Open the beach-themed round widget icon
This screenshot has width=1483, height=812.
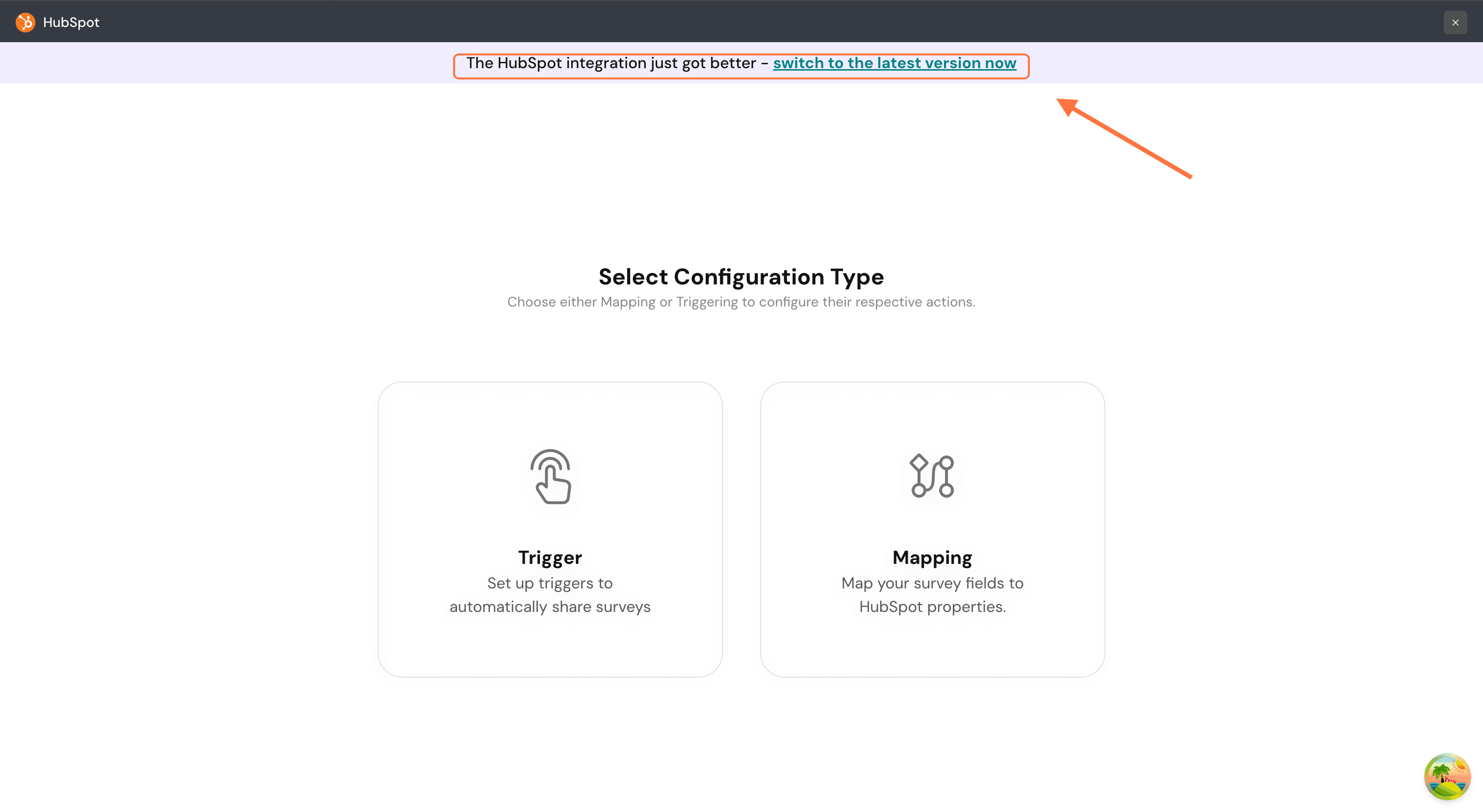coord(1447,776)
